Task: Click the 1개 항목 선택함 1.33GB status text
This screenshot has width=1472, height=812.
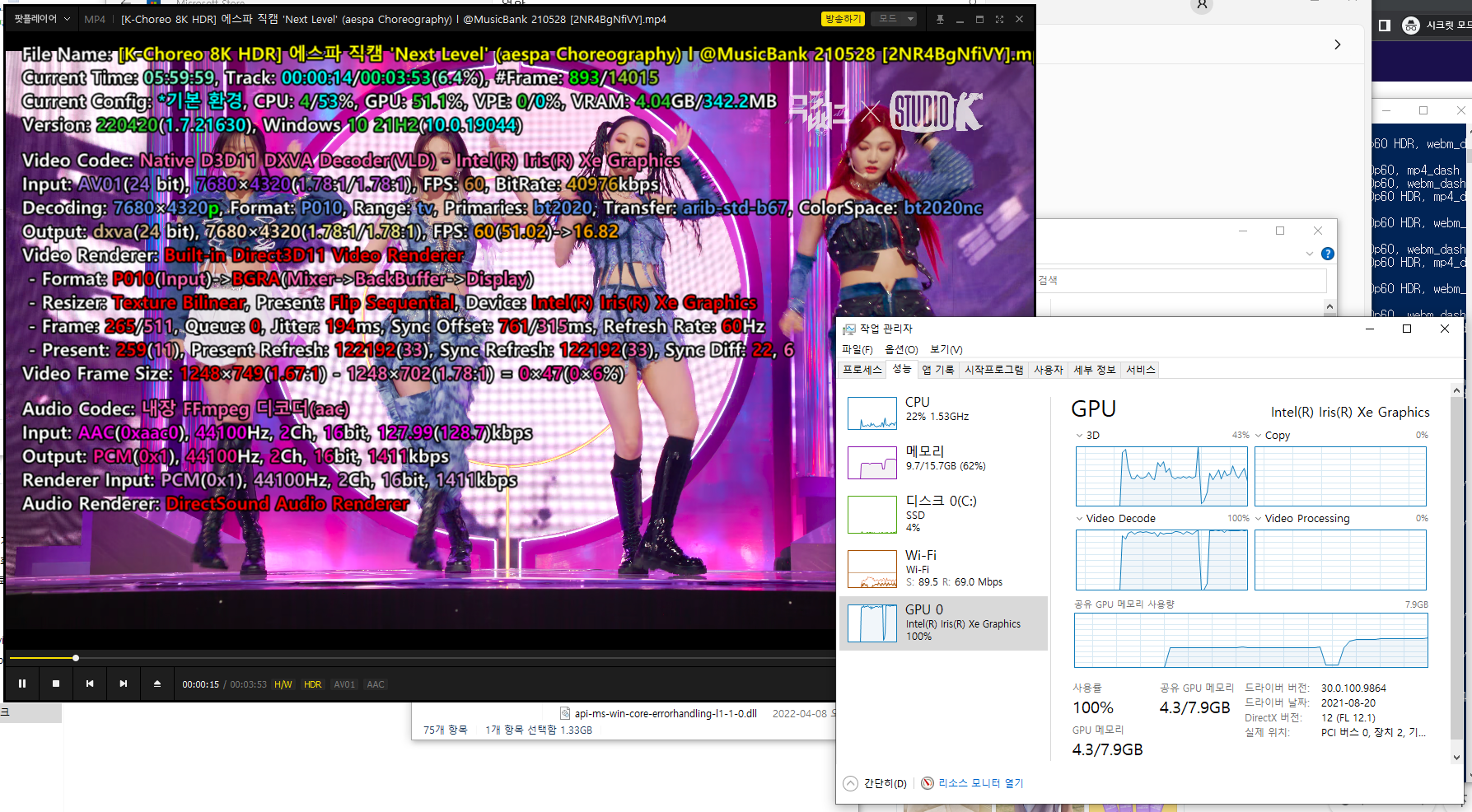Action: coord(539,730)
